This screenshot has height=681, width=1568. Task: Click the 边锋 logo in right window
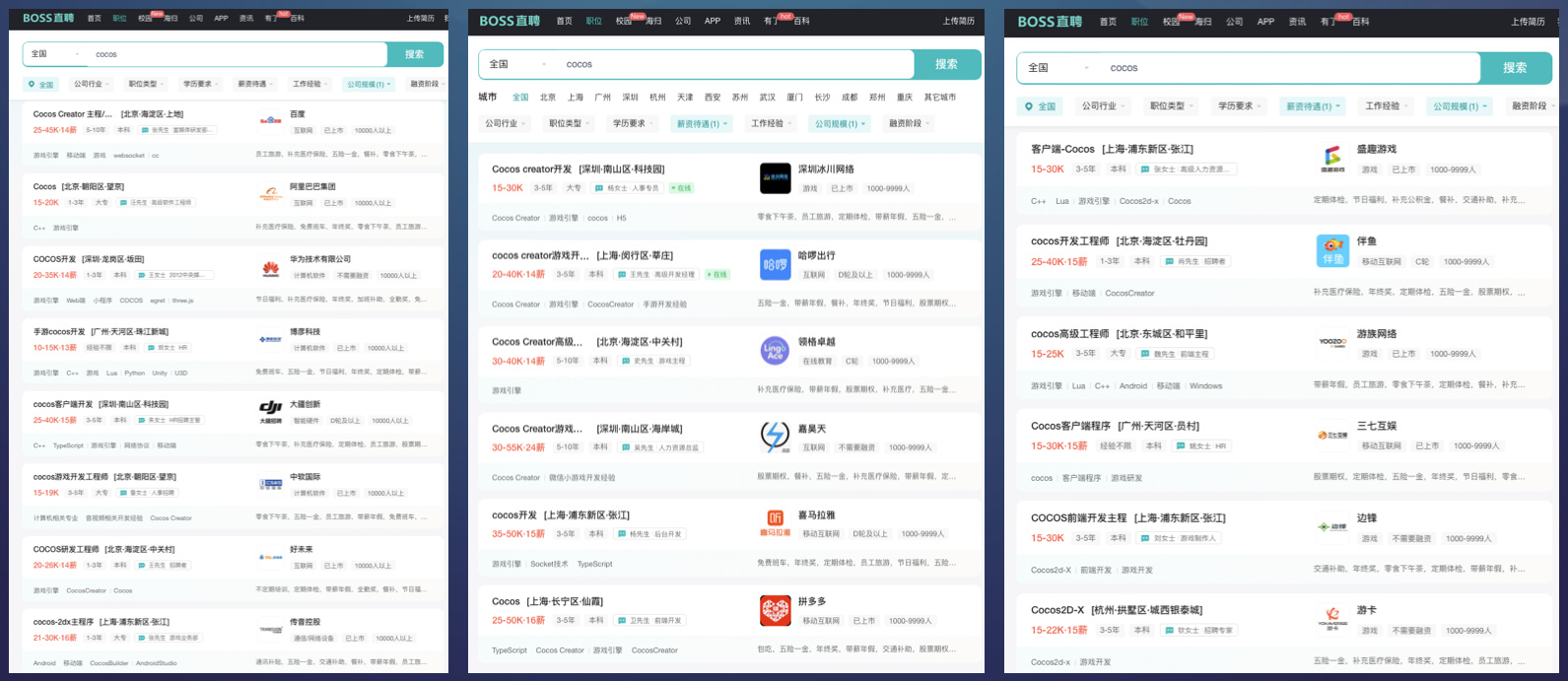[x=1332, y=527]
